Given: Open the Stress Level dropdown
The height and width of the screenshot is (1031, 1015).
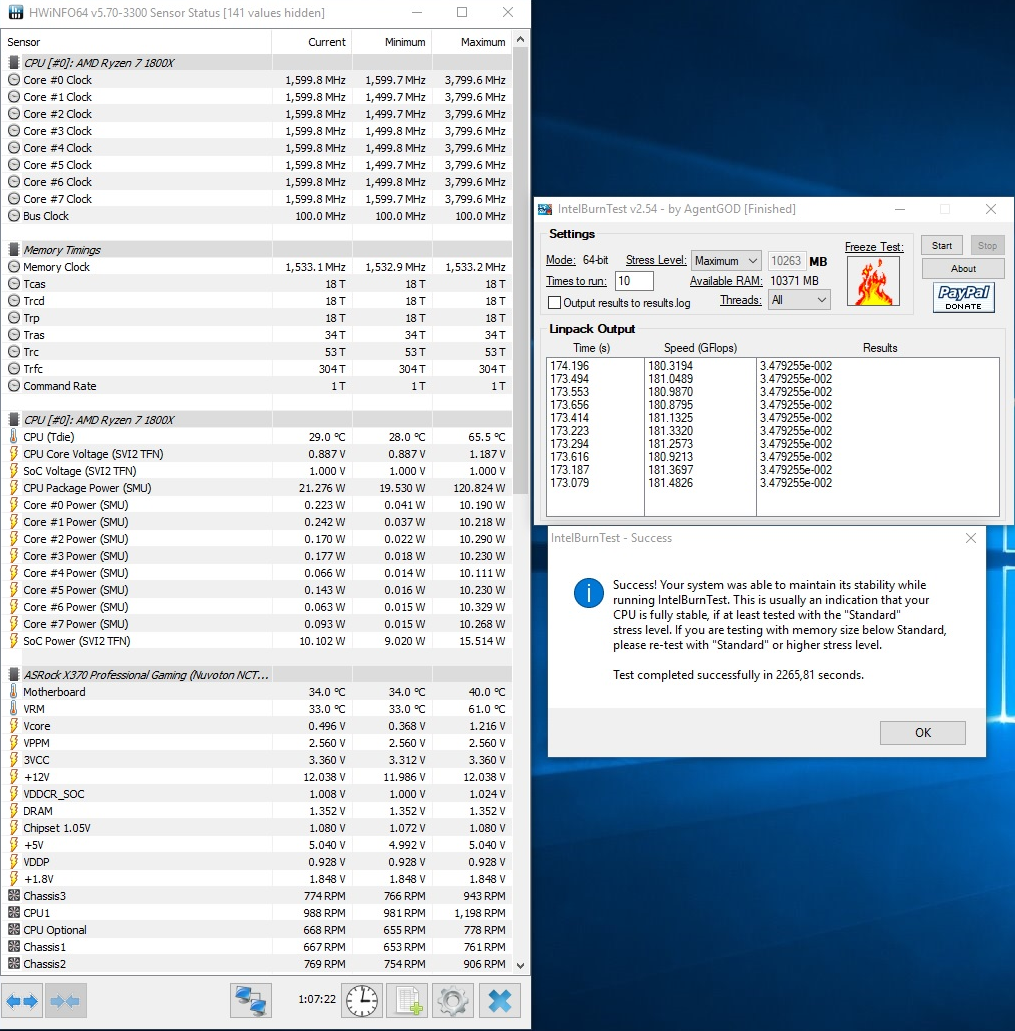Looking at the screenshot, I should pyautogui.click(x=726, y=261).
